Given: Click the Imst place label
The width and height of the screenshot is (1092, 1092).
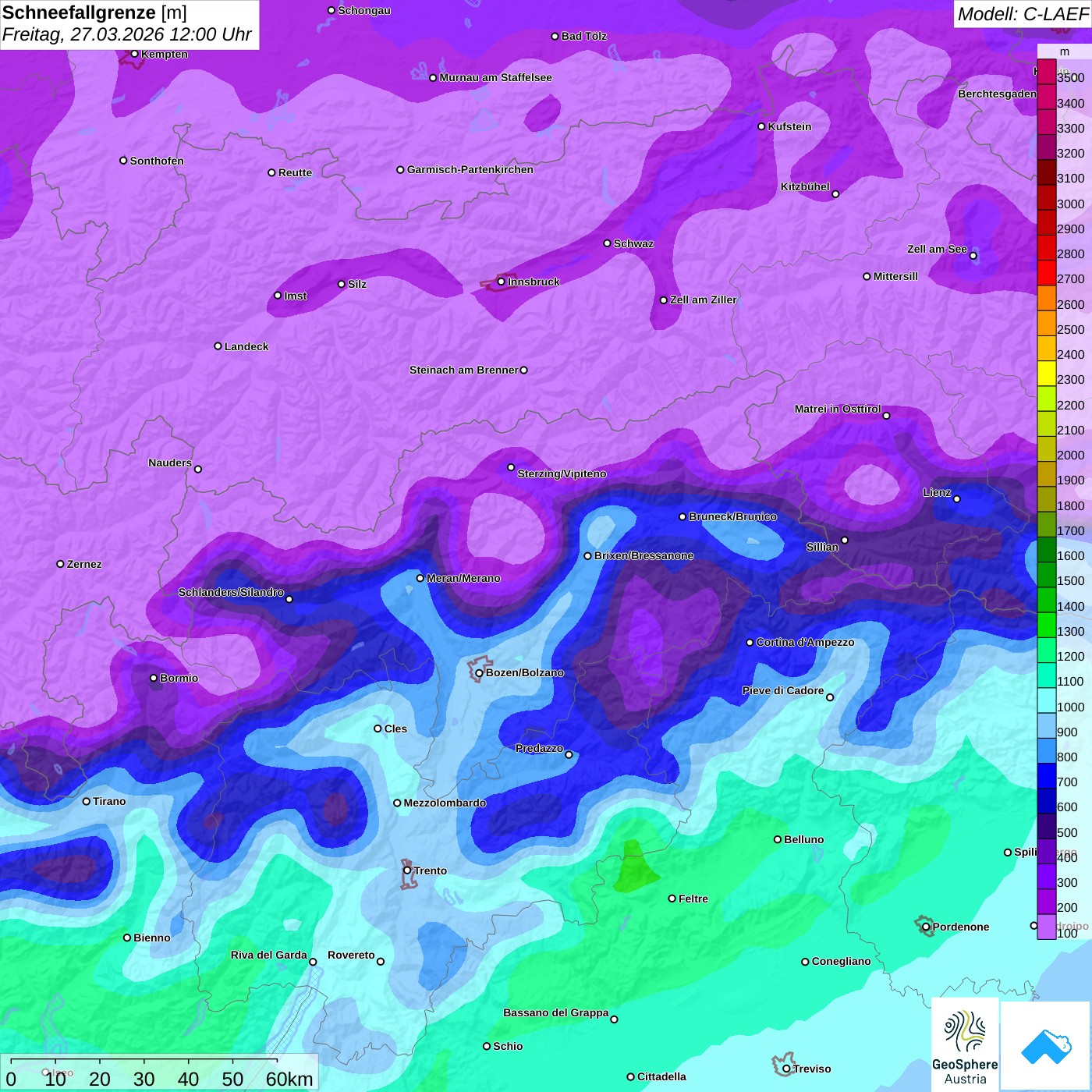Looking at the screenshot, I should click(296, 296).
